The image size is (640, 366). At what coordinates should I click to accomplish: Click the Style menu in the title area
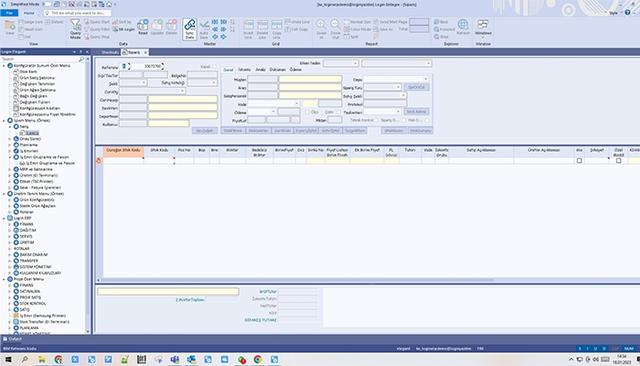click(613, 13)
